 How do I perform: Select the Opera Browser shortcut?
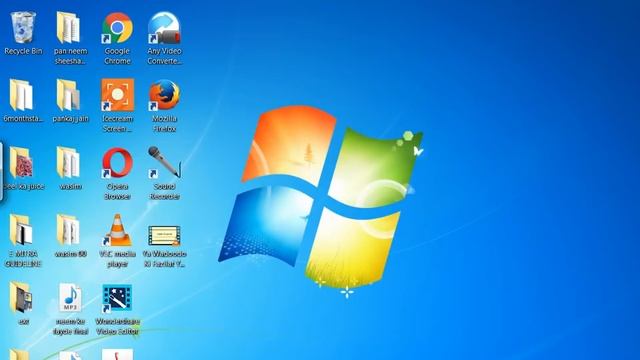pyautogui.click(x=117, y=173)
